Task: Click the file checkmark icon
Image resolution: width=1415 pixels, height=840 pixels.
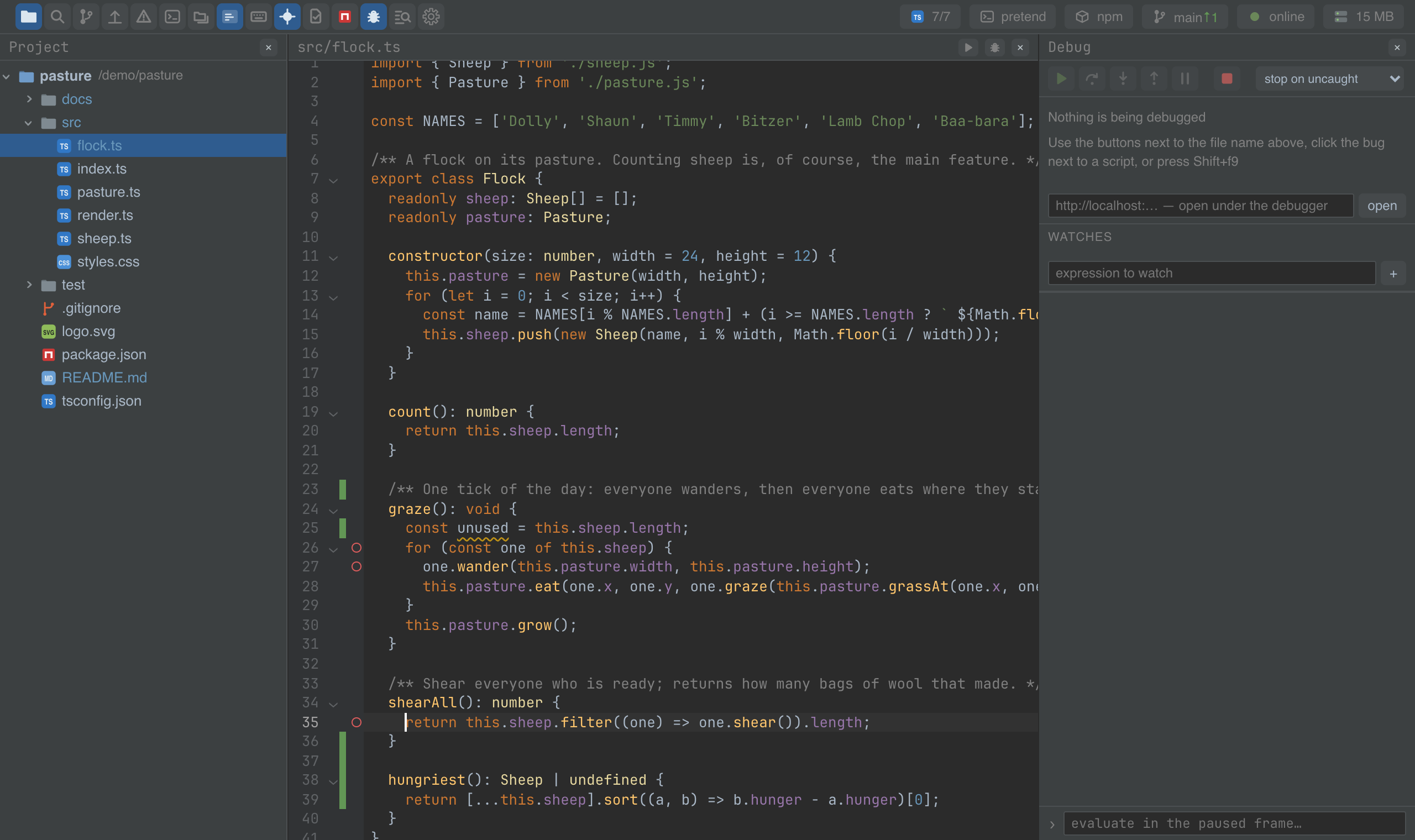Action: tap(316, 17)
